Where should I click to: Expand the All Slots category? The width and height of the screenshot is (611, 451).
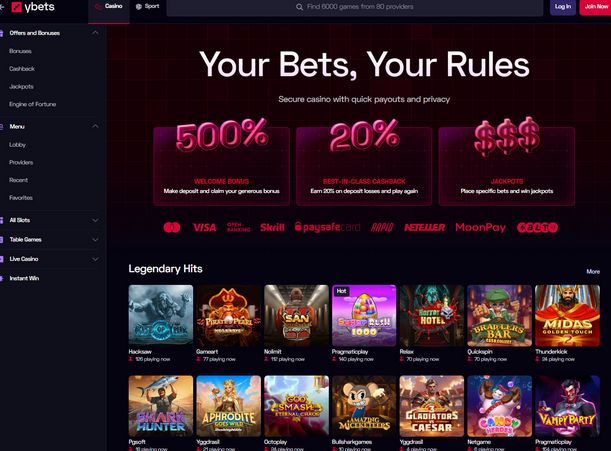click(x=95, y=220)
